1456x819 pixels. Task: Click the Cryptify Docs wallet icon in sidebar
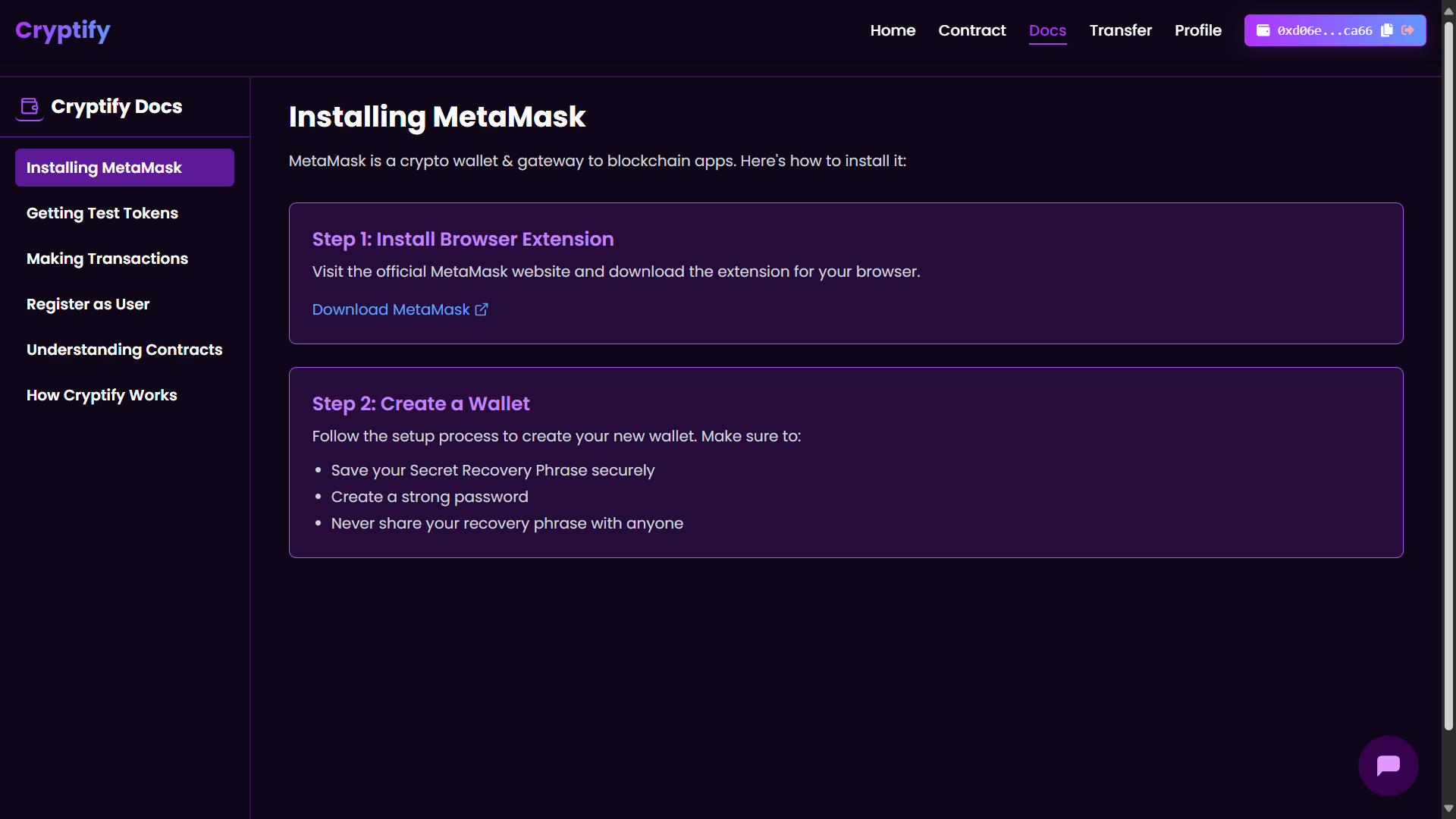[x=30, y=107]
